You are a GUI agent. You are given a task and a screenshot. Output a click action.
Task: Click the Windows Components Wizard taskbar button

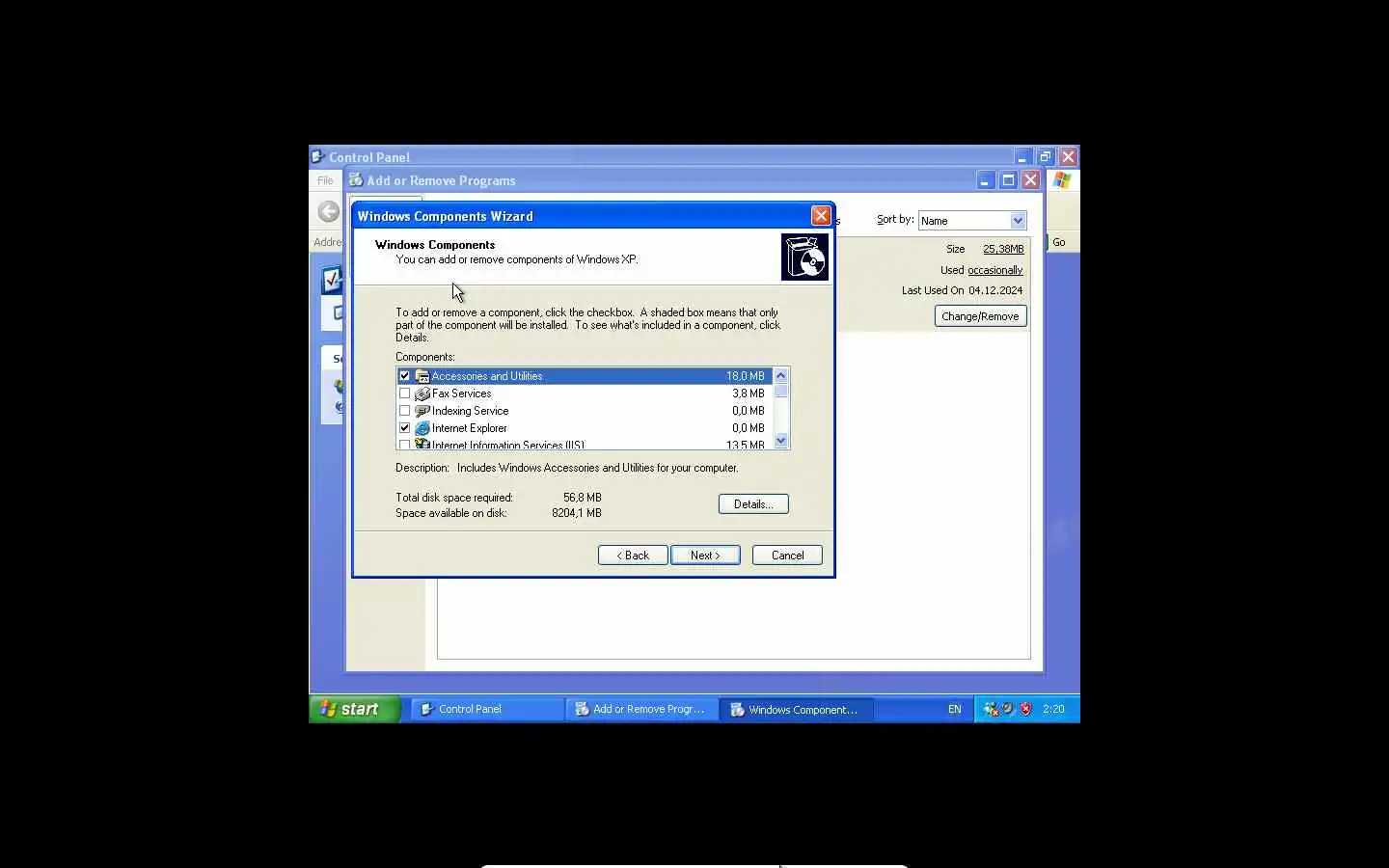click(796, 709)
